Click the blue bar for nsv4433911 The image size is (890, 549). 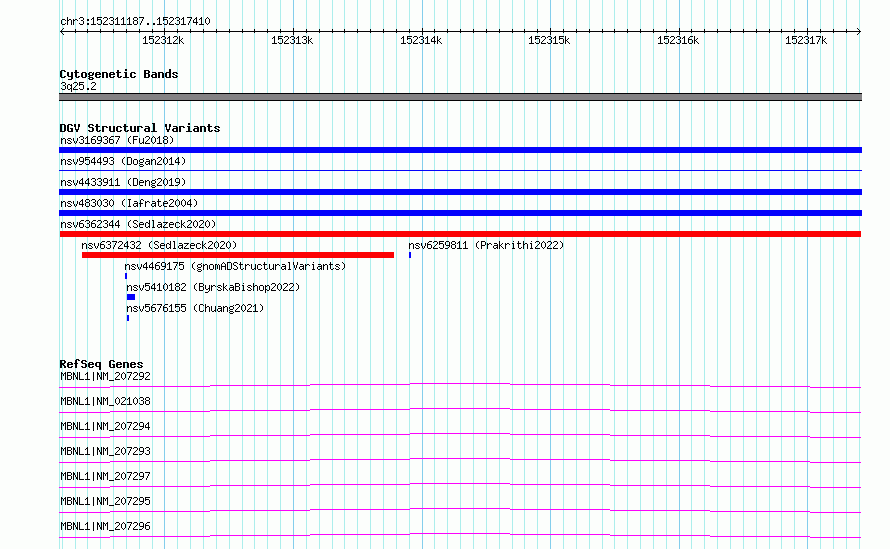coord(460,192)
